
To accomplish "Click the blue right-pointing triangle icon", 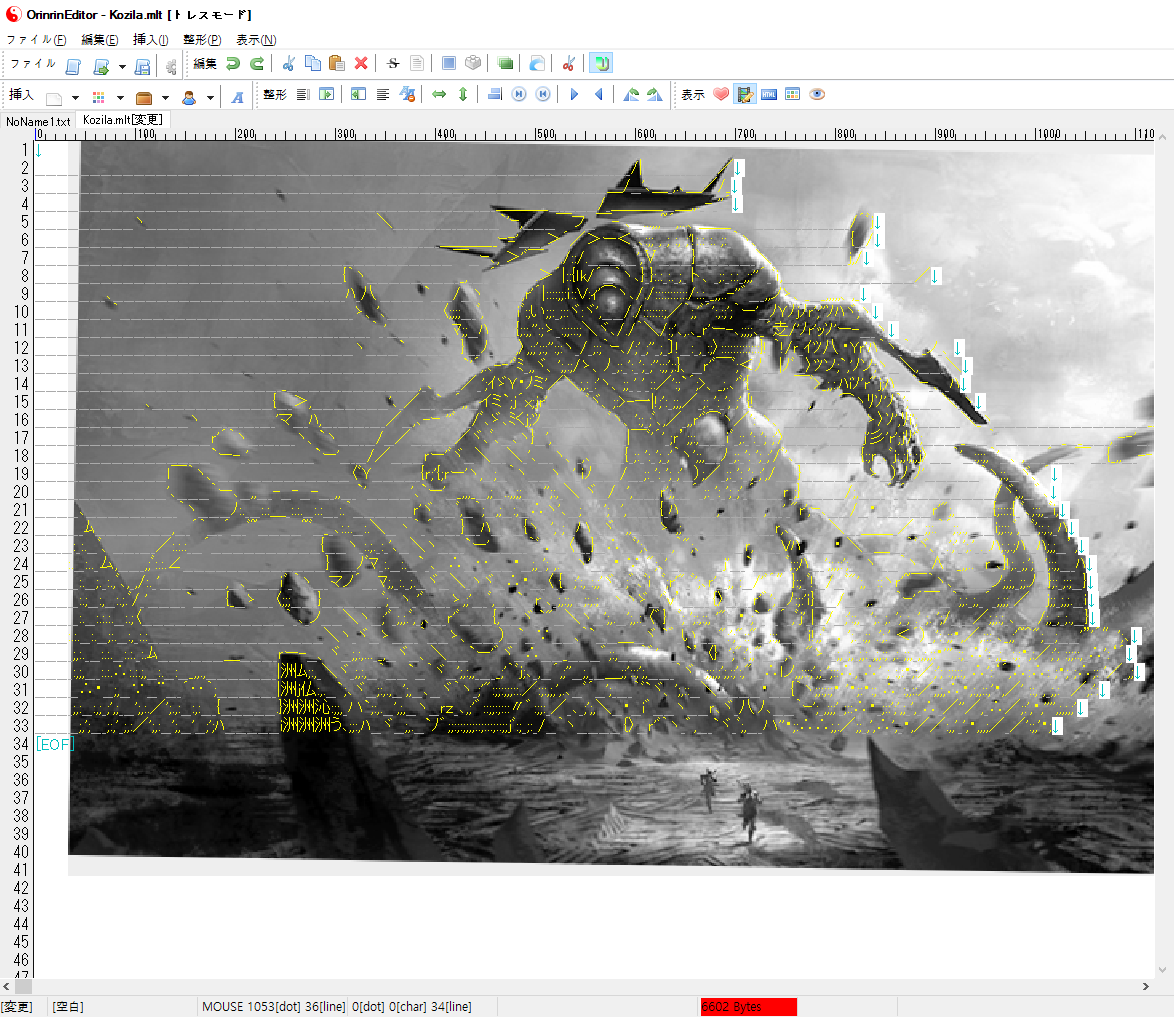I will [x=574, y=95].
